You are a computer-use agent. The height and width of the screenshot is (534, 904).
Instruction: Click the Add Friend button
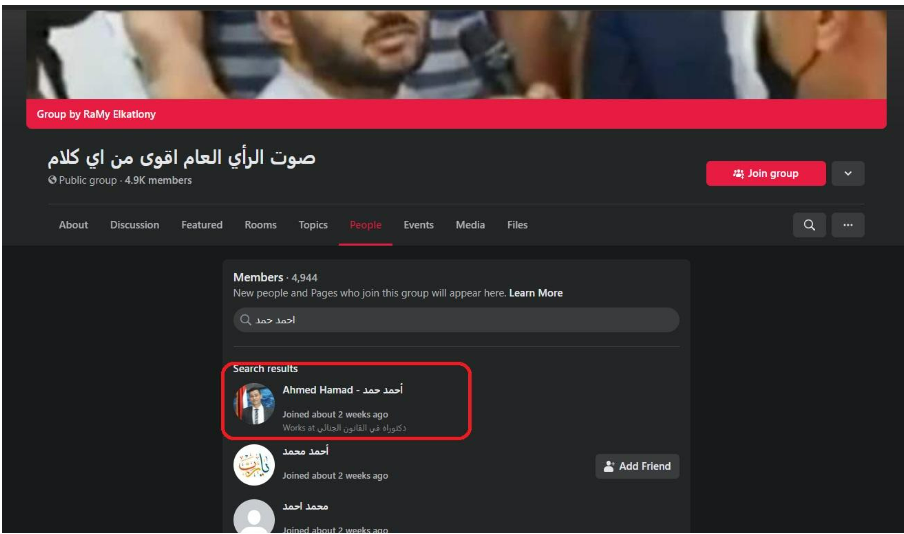[637, 466]
